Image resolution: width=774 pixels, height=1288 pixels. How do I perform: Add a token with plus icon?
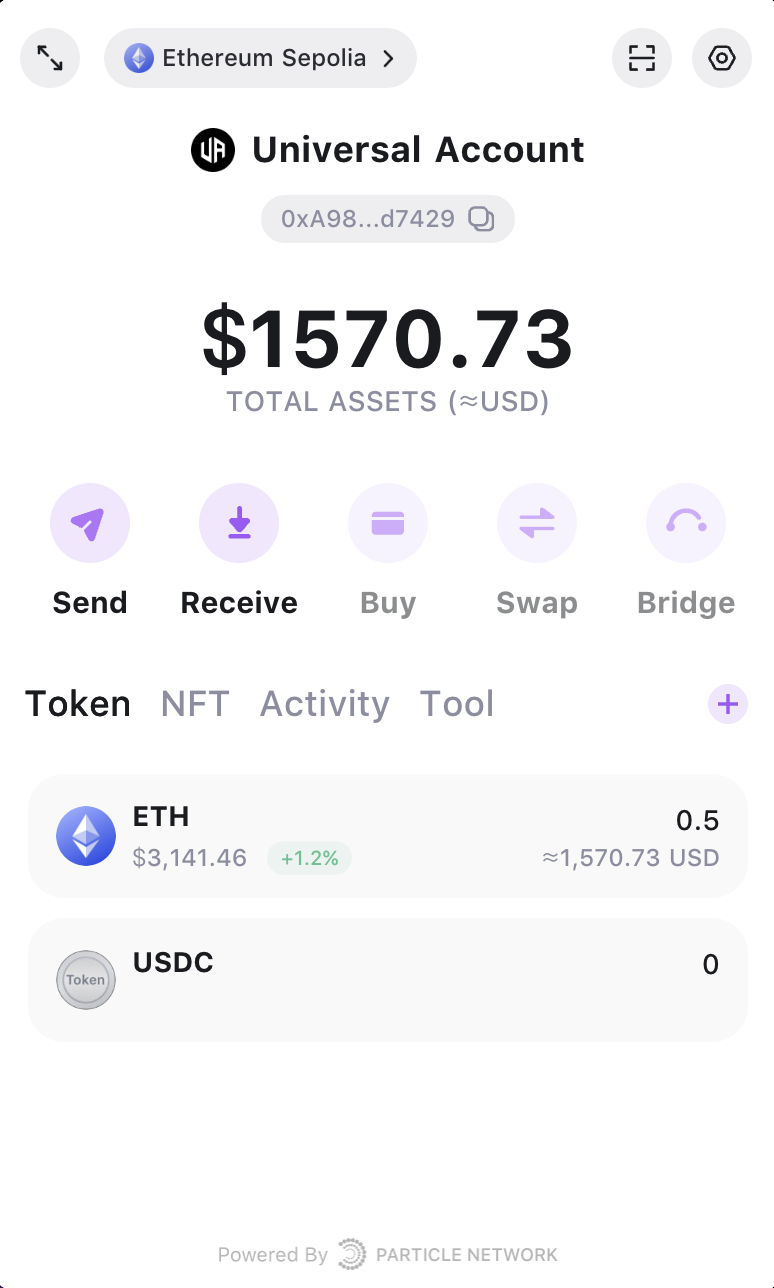pos(728,704)
